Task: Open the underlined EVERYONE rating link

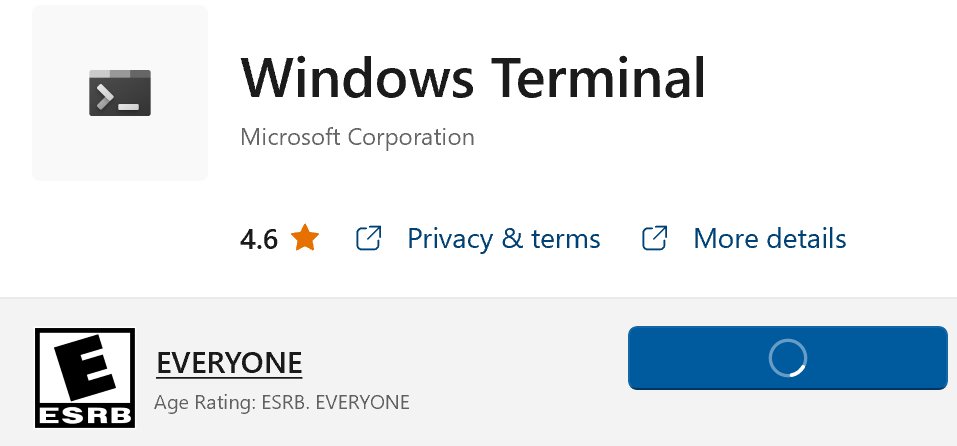Action: [229, 363]
